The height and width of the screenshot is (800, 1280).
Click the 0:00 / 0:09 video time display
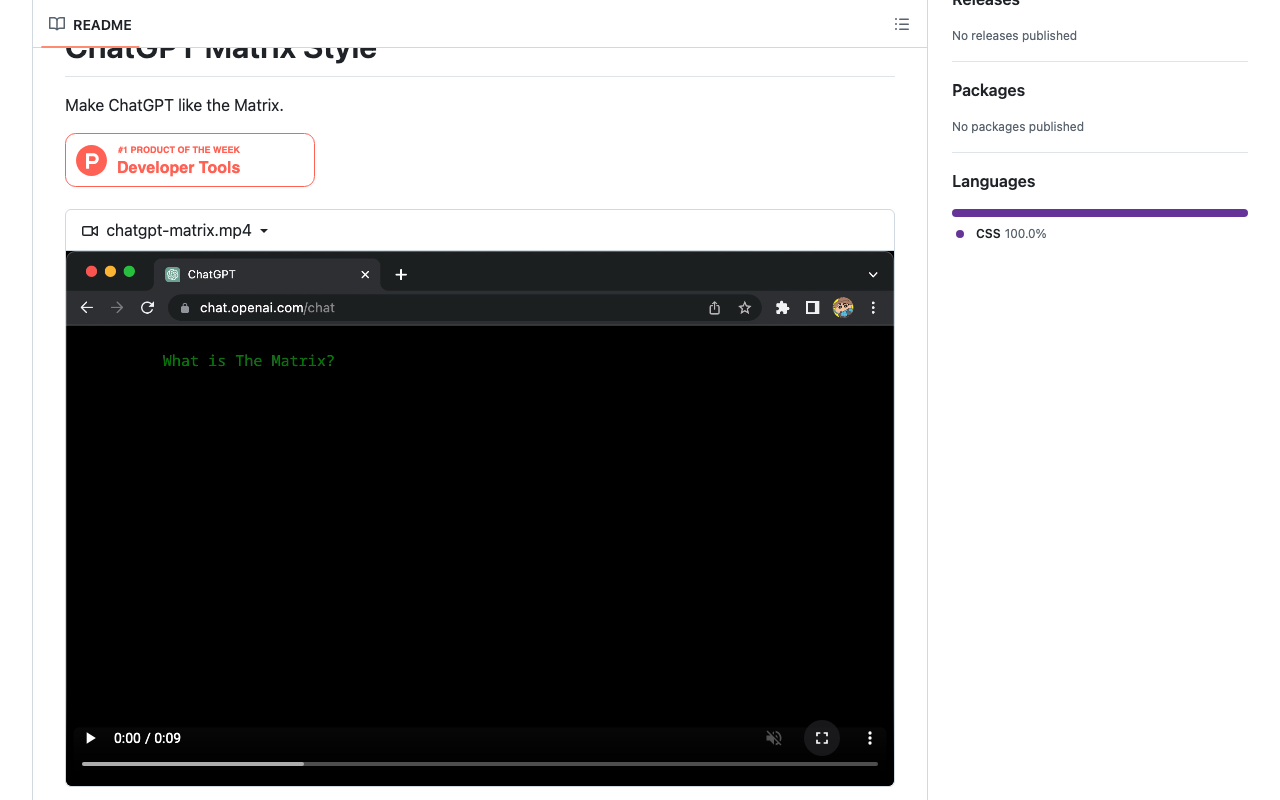(x=147, y=738)
